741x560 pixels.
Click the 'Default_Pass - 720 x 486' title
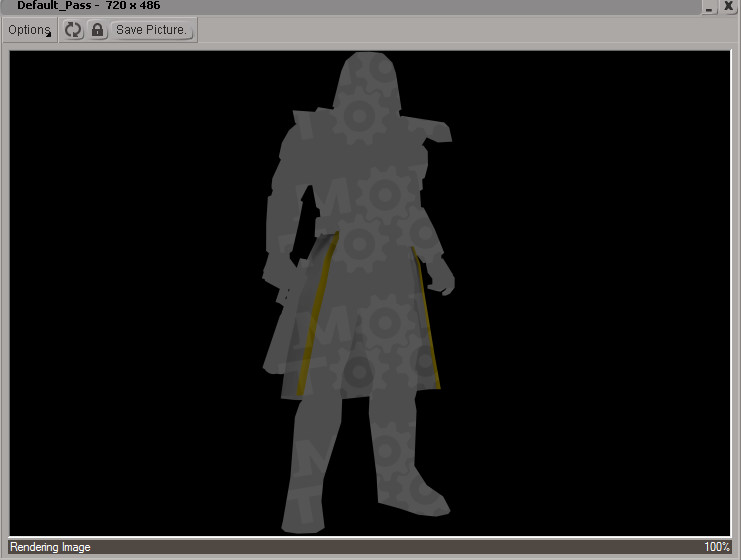pyautogui.click(x=88, y=6)
